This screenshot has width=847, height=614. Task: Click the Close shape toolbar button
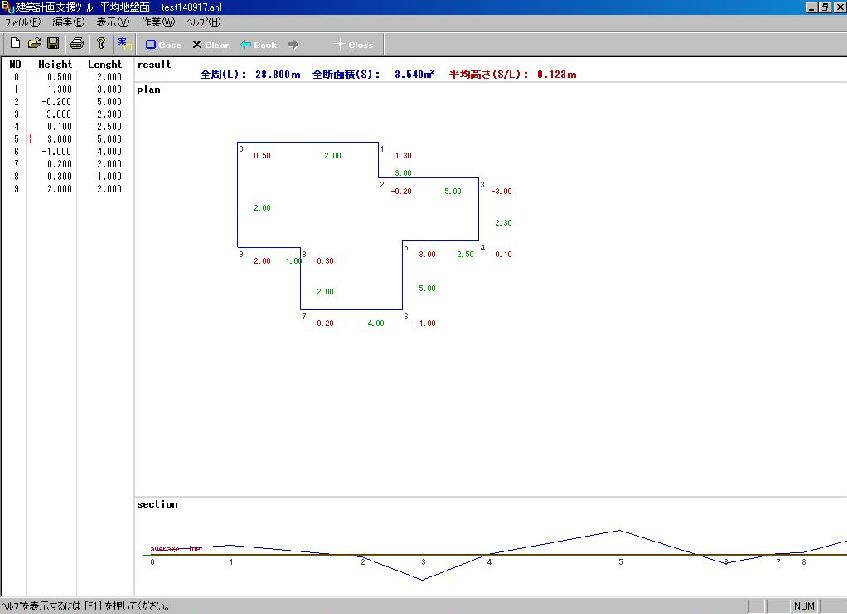[163, 45]
